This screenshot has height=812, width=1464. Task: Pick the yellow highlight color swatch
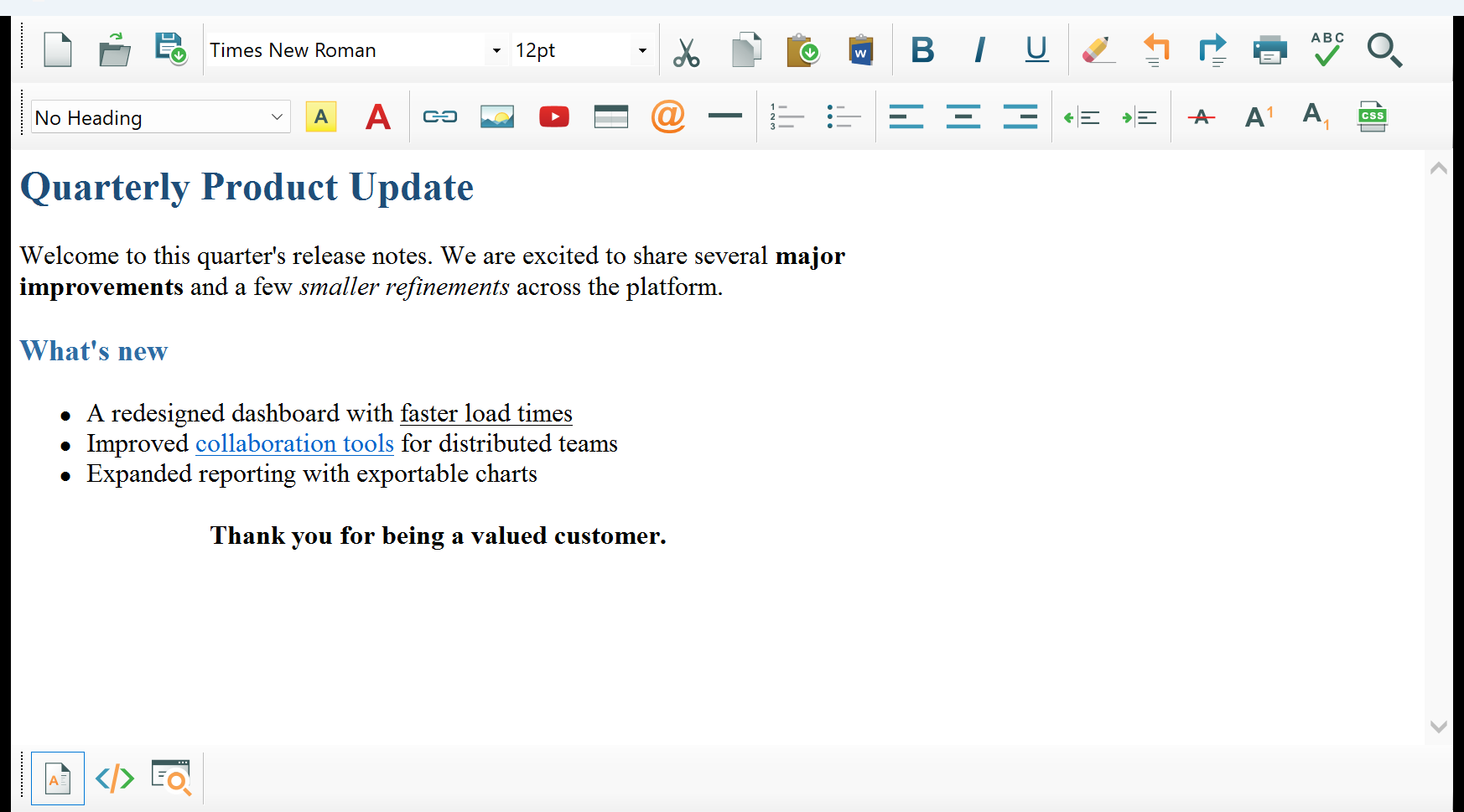tap(321, 117)
